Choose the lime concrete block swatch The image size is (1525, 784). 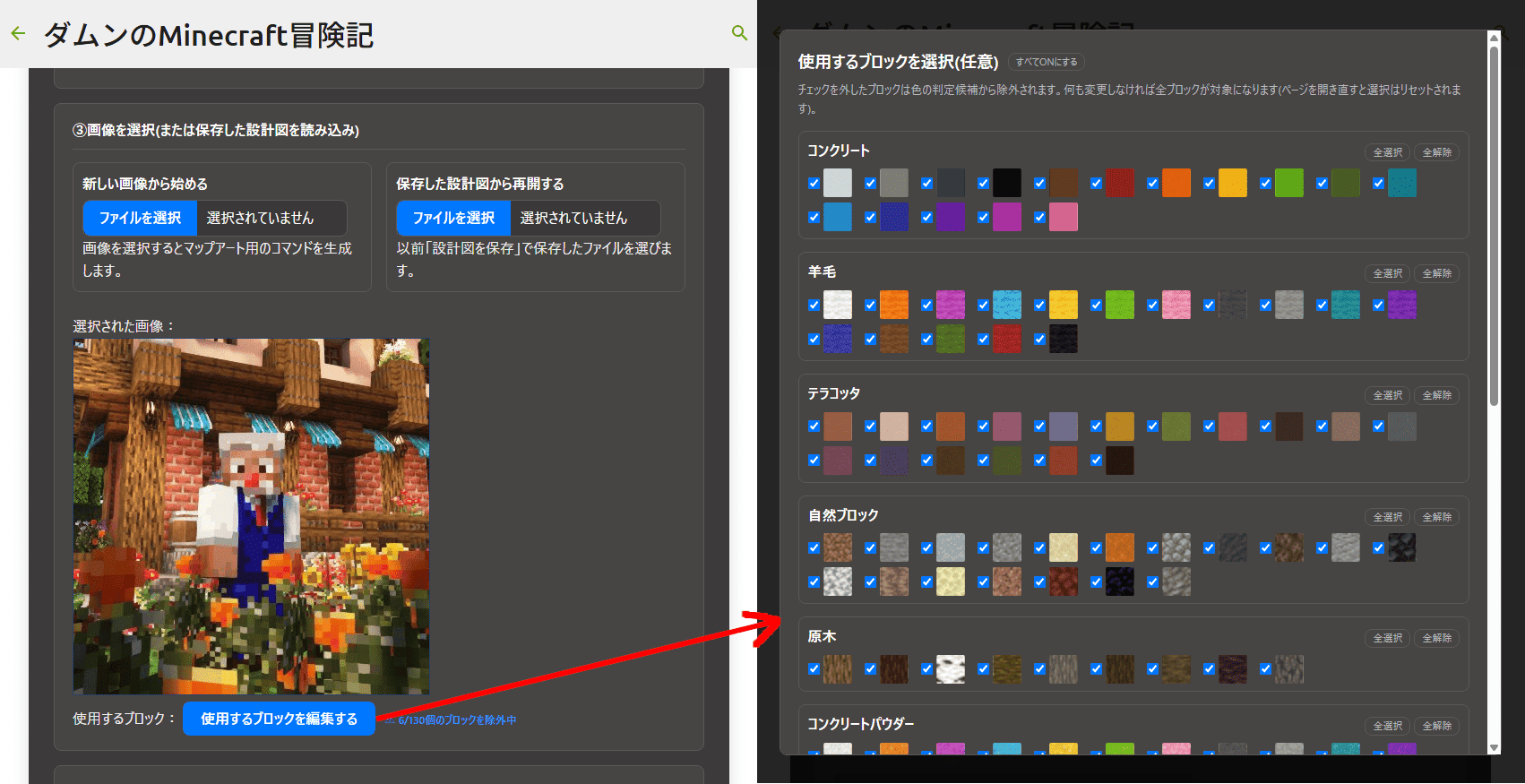click(1289, 183)
